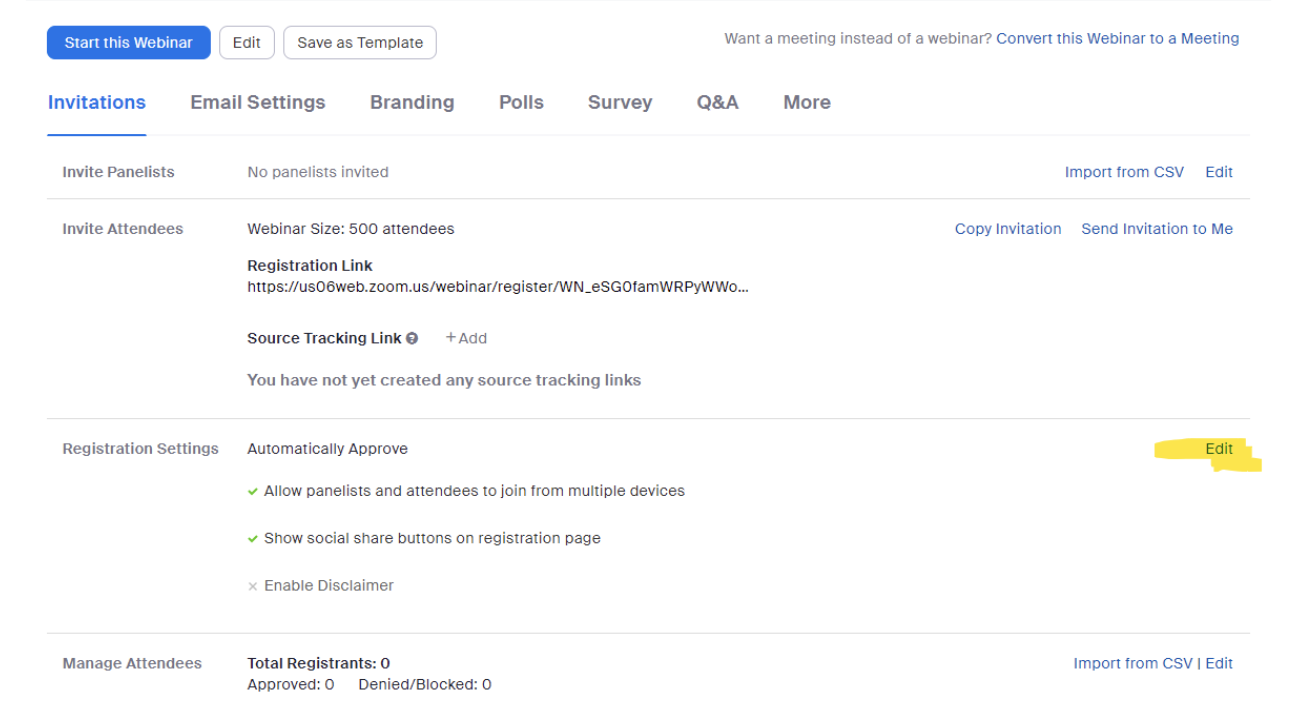Viewport: 1292px width, 724px height.
Task: Convert this Webinar to a Meeting
Action: 1117,38
